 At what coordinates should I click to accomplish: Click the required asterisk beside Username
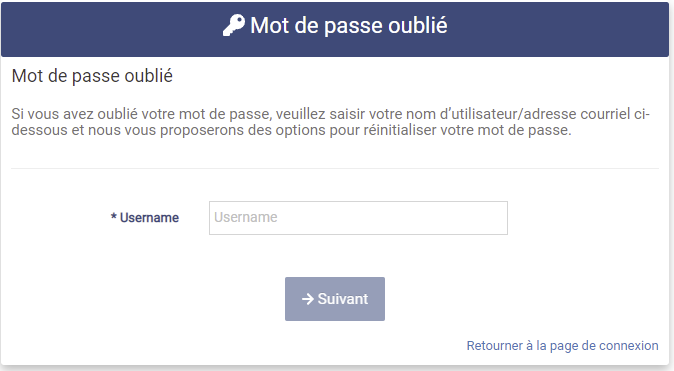coord(113,216)
